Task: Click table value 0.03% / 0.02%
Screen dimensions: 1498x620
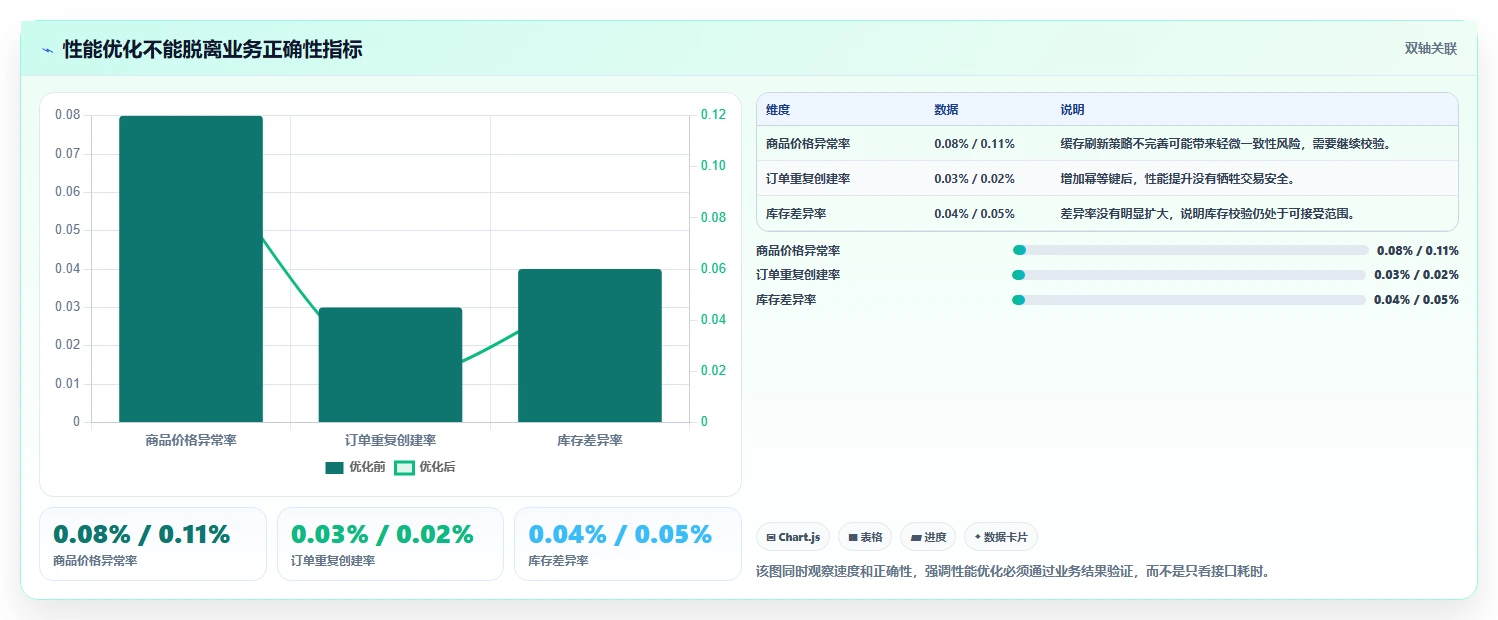Action: [x=974, y=179]
